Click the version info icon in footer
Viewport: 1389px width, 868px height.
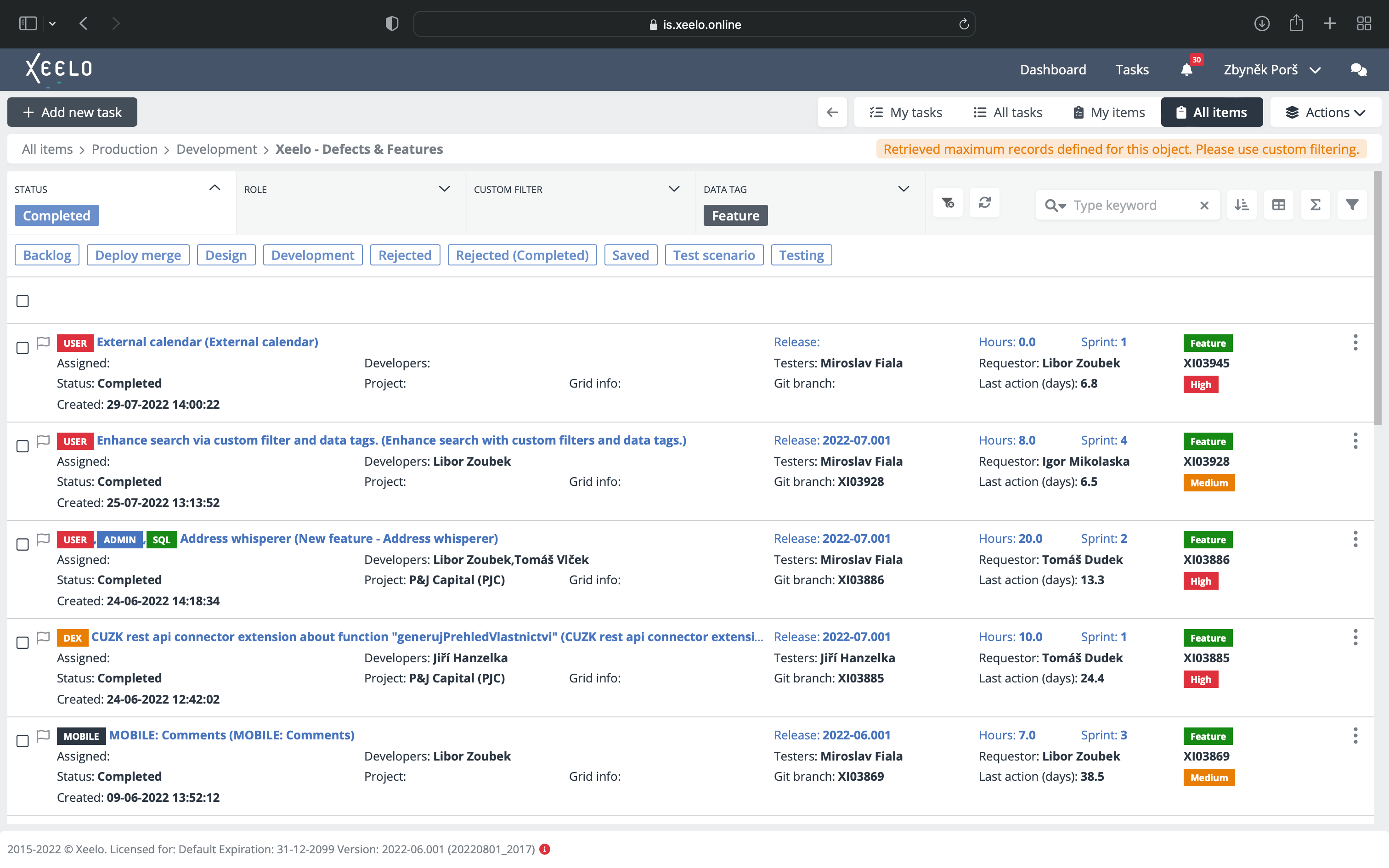pos(545,849)
